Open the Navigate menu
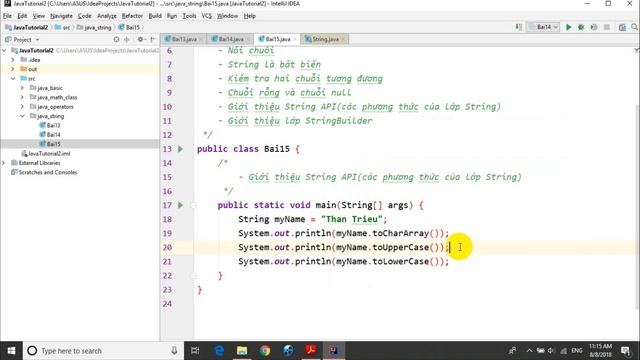The height and width of the screenshot is (360, 640). 61,16
